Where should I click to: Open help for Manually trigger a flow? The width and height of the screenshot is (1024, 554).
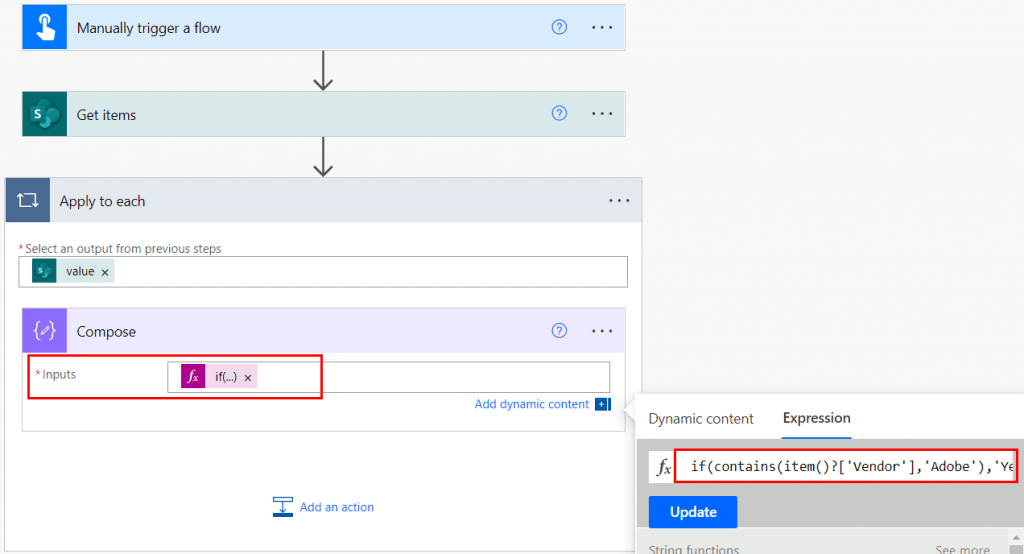[x=559, y=27]
